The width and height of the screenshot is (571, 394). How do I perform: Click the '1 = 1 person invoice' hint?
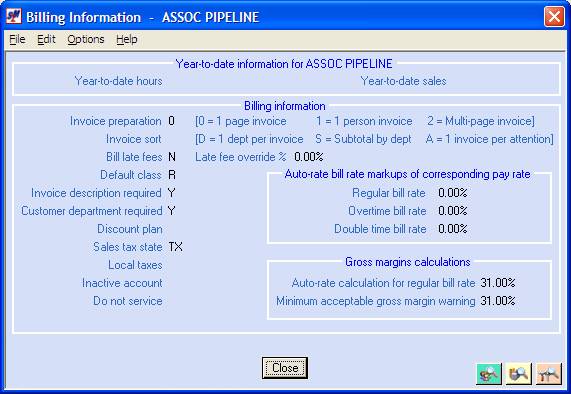[364, 121]
